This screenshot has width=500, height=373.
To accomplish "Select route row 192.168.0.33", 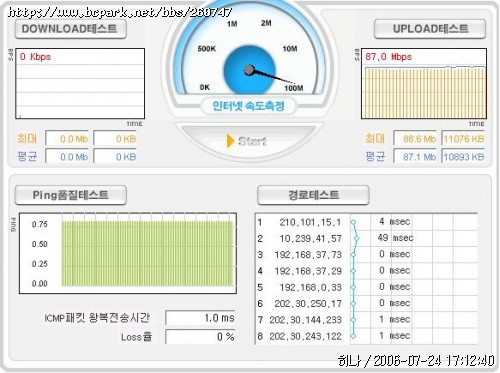I will 366,287.
